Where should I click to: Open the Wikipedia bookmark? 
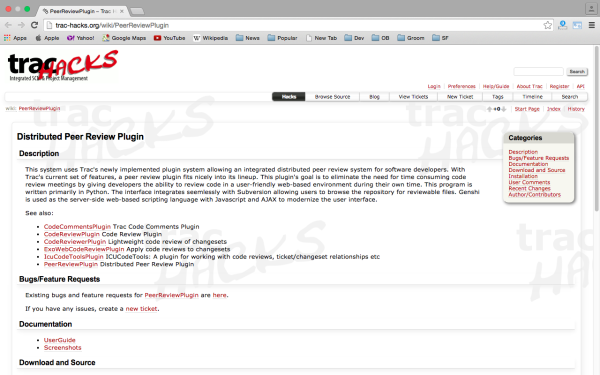[210, 38]
